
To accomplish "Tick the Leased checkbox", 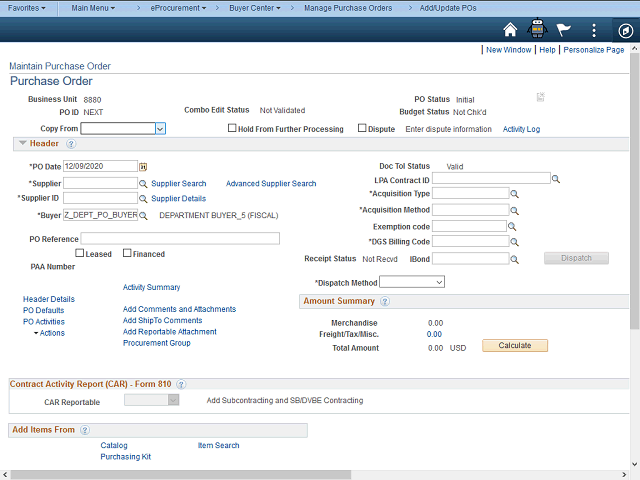I will click(80, 254).
